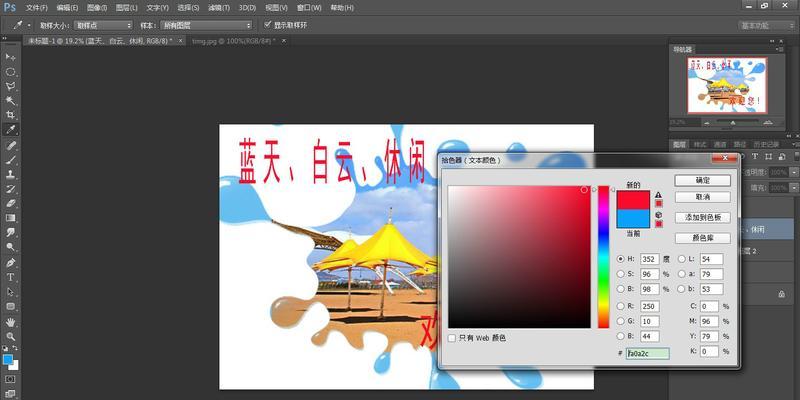Select the Elliptical Marquee tool
The image size is (800, 400).
point(10,72)
